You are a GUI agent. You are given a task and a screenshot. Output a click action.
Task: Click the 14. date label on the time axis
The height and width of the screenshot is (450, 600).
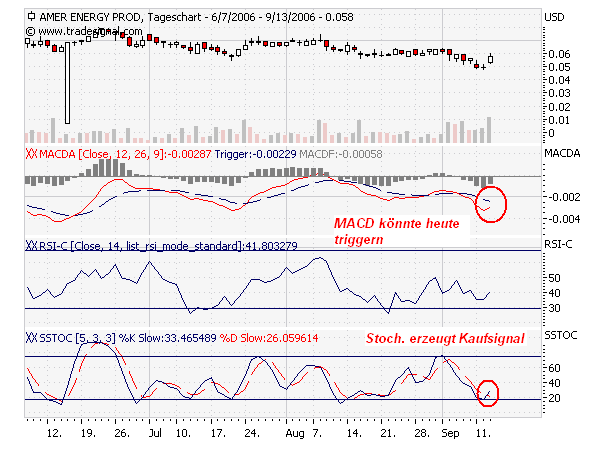tap(354, 433)
